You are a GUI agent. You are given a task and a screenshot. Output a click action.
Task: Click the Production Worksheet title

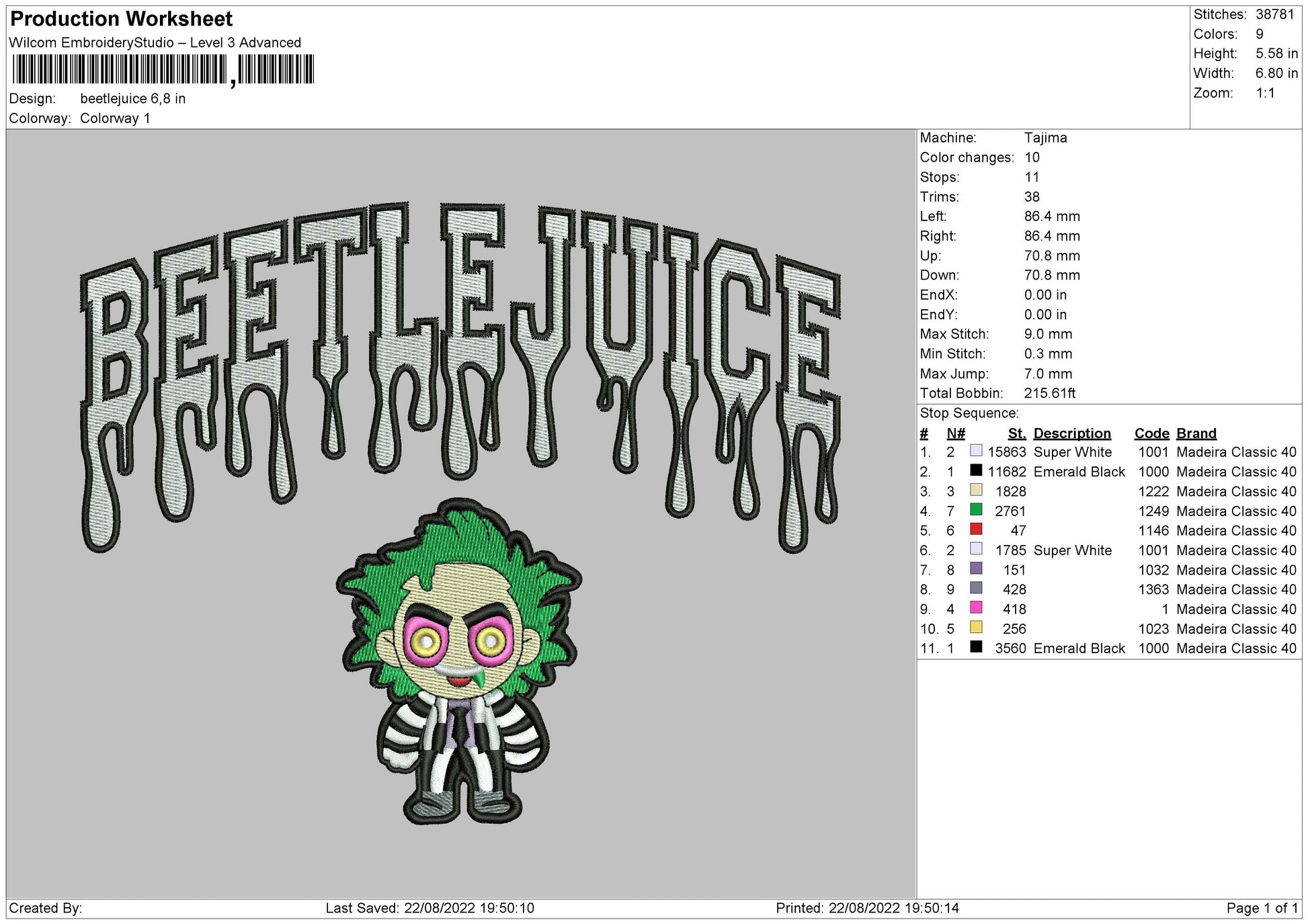[122, 19]
